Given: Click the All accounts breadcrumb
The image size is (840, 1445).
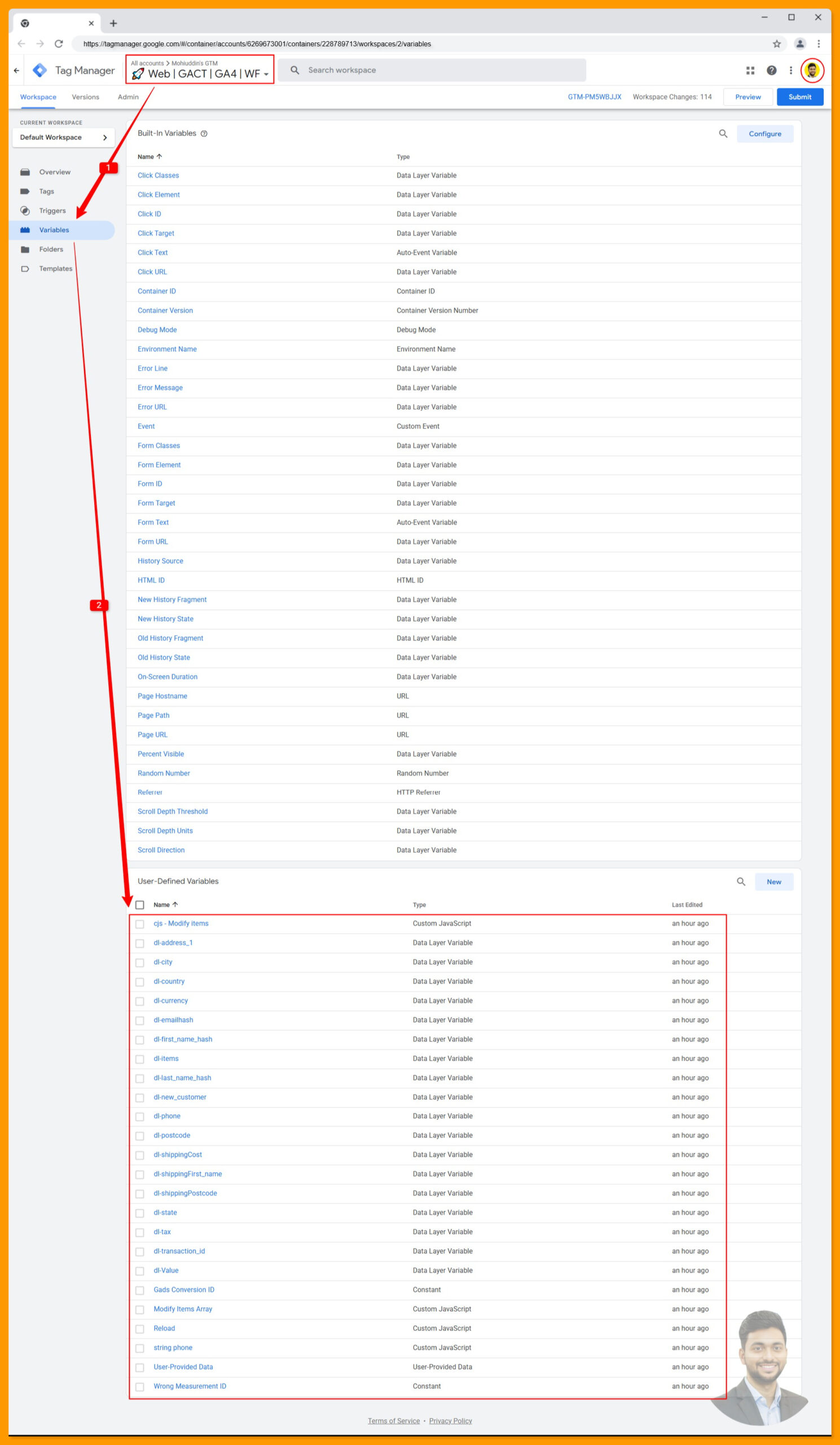Looking at the screenshot, I should [x=147, y=63].
